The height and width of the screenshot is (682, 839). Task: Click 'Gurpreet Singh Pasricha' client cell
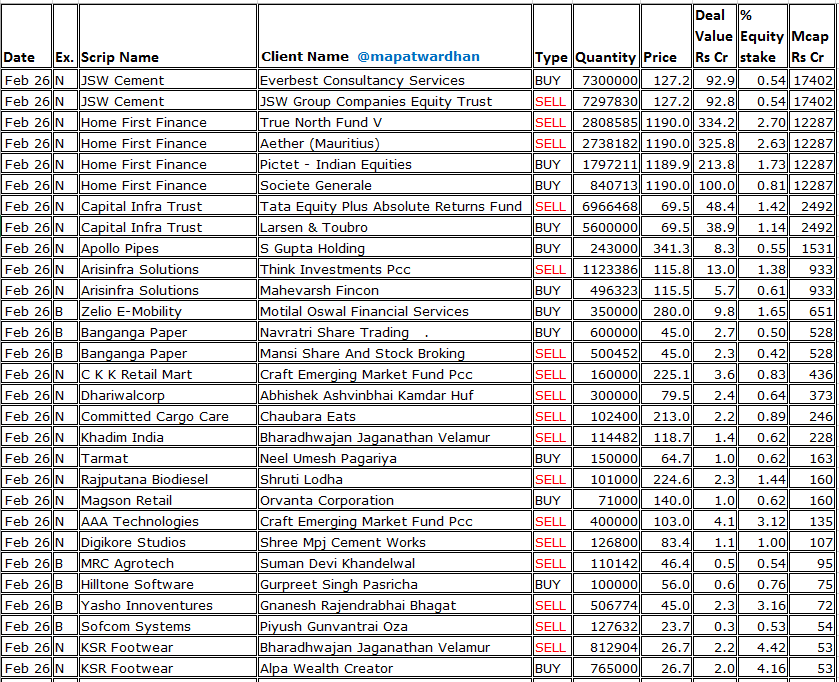tap(395, 584)
